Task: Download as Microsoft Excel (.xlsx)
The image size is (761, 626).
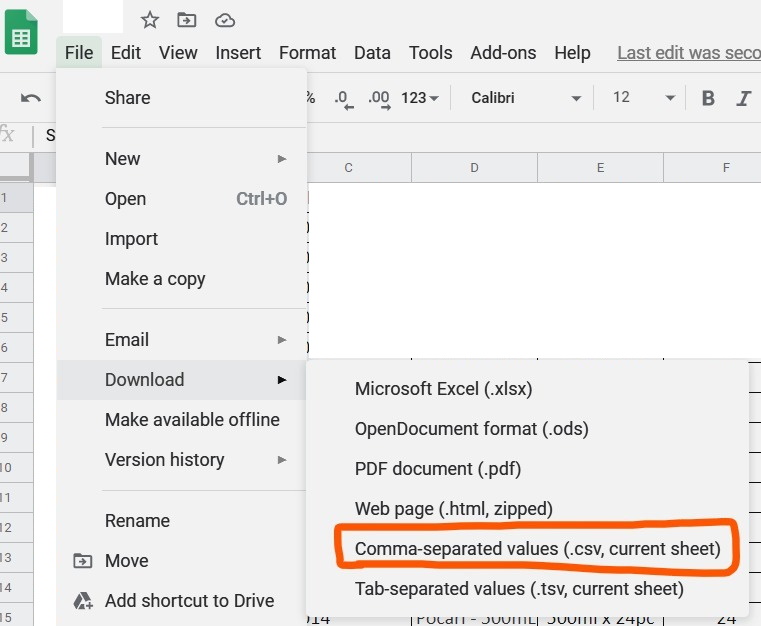Action: click(528, 389)
